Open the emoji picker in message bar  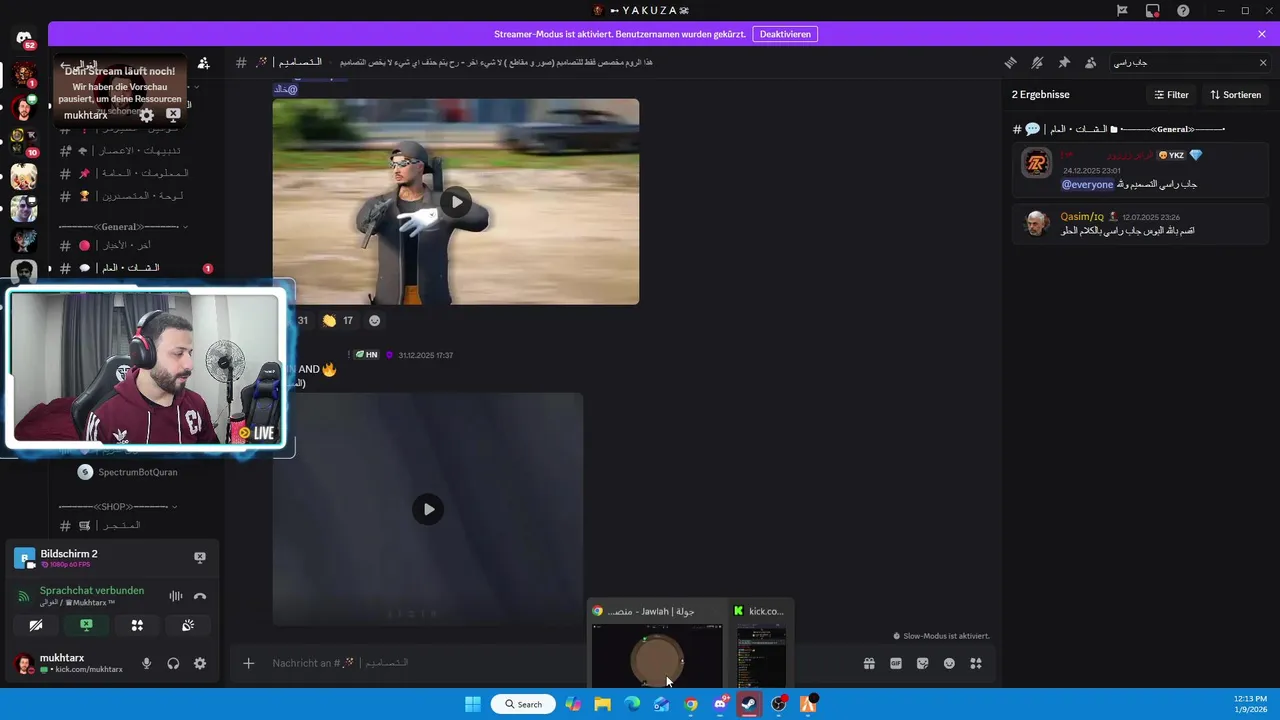point(949,663)
